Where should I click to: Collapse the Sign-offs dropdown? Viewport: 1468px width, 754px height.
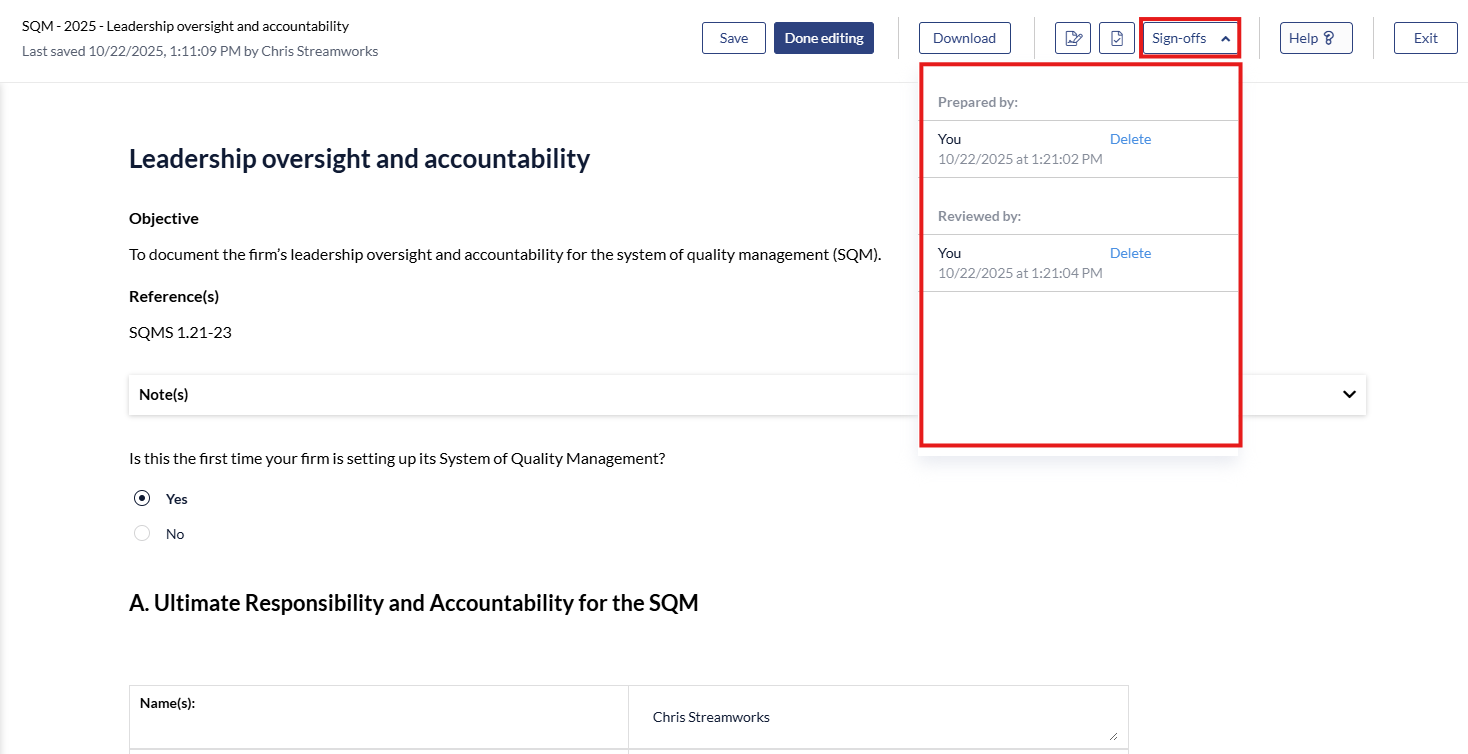click(x=1190, y=38)
